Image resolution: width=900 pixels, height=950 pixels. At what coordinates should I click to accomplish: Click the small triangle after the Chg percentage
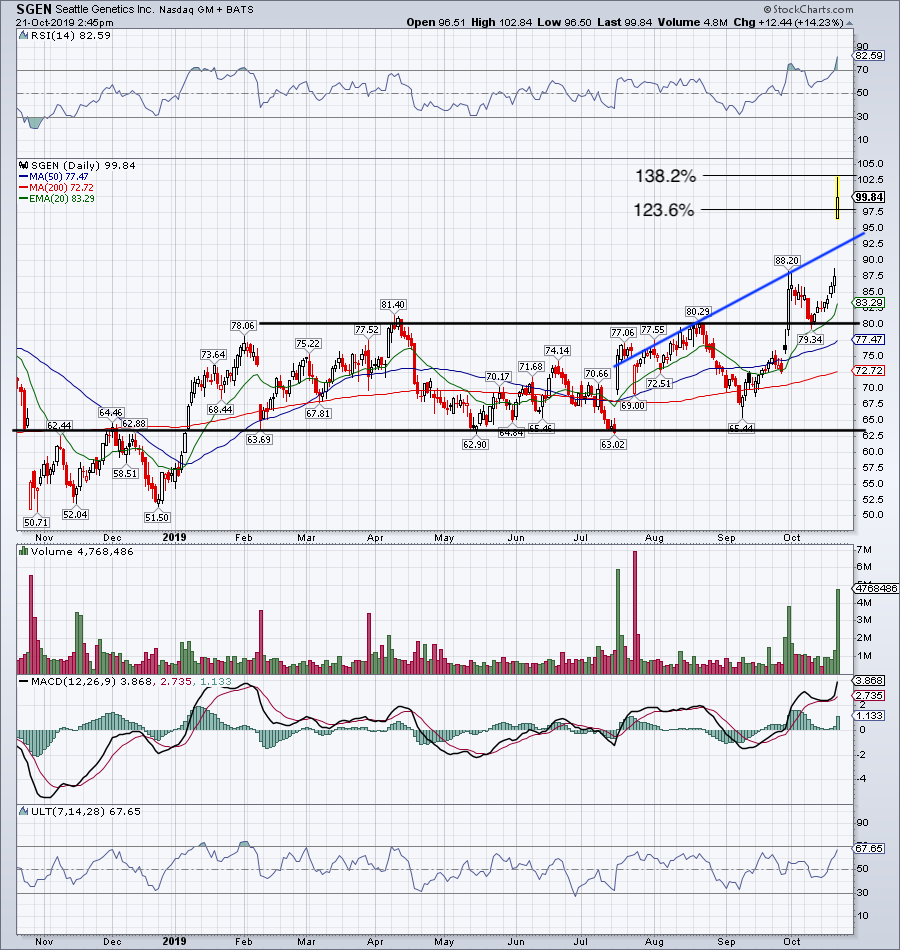(x=849, y=23)
